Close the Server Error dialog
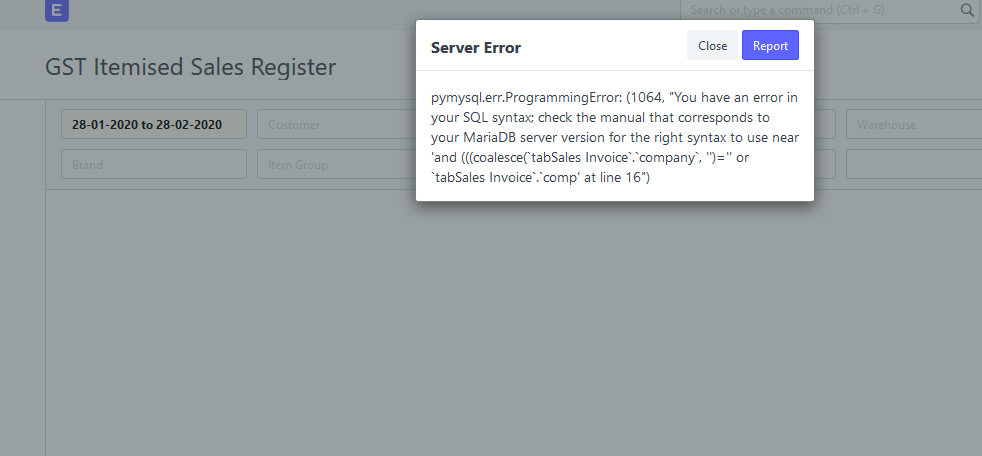982x456 pixels. 712,46
